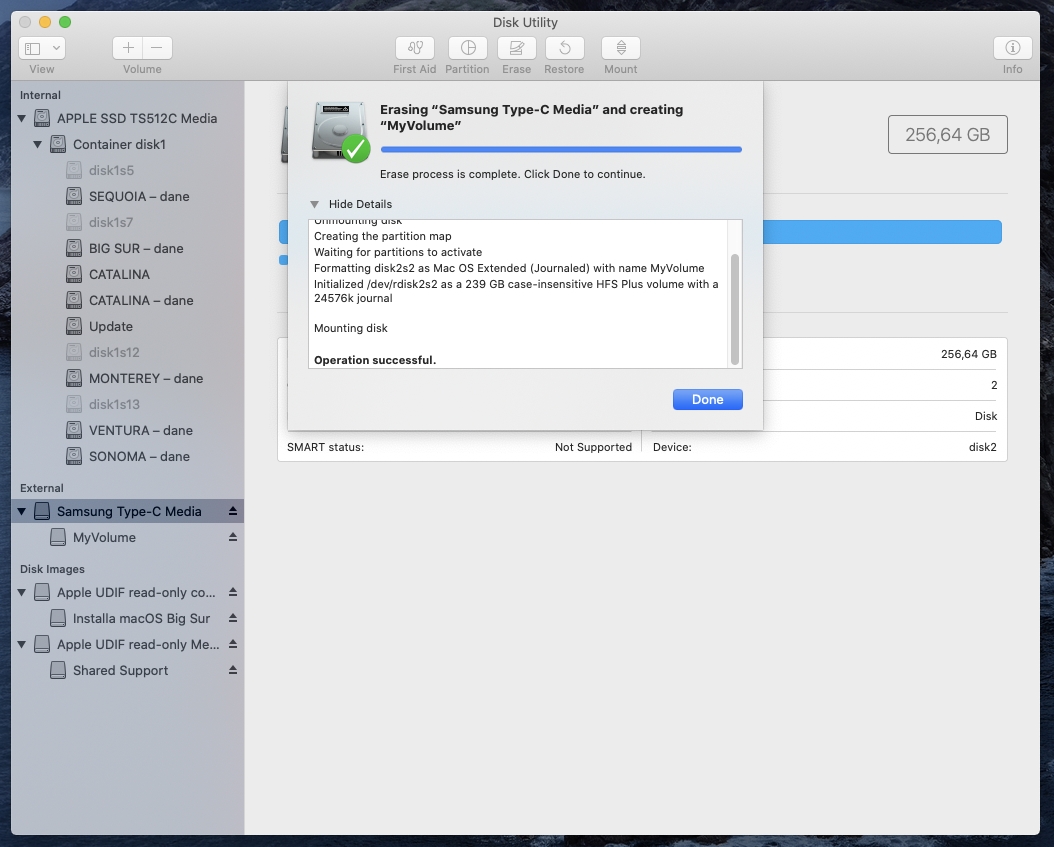Click the erased disk icon with checkmark
The image size is (1054, 847).
click(341, 131)
